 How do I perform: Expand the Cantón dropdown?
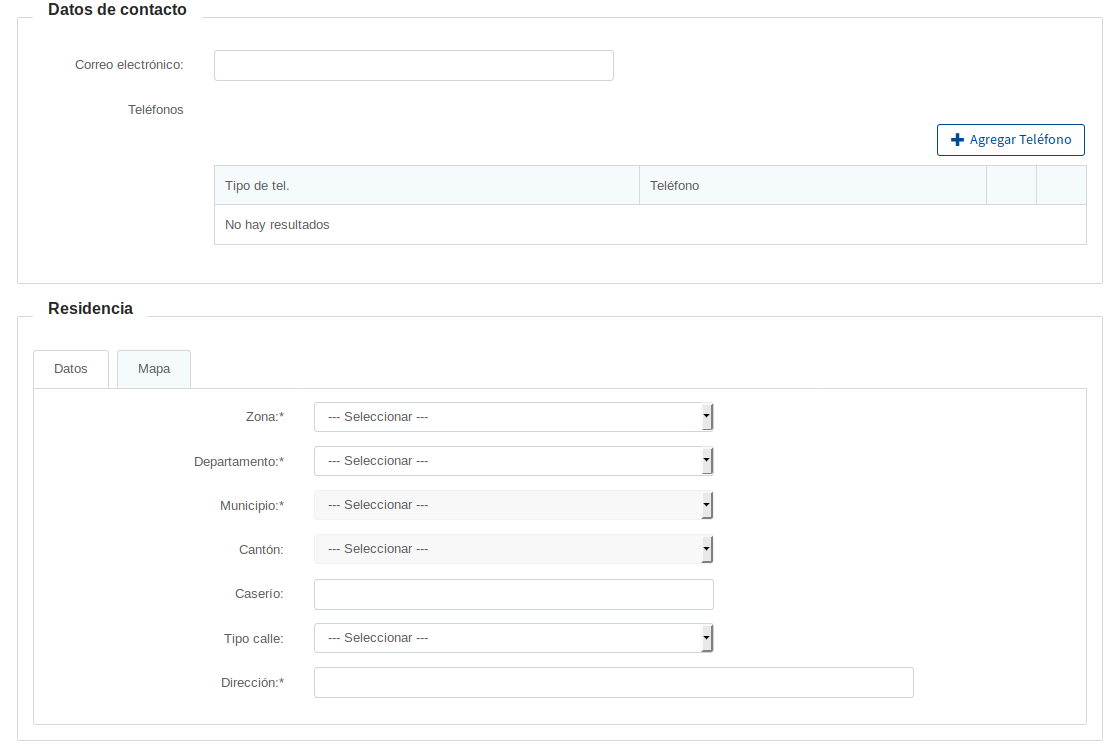coord(513,549)
